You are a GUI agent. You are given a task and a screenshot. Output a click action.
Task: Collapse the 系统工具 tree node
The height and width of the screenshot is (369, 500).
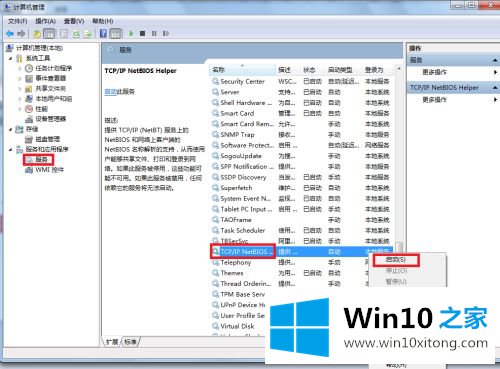point(11,58)
